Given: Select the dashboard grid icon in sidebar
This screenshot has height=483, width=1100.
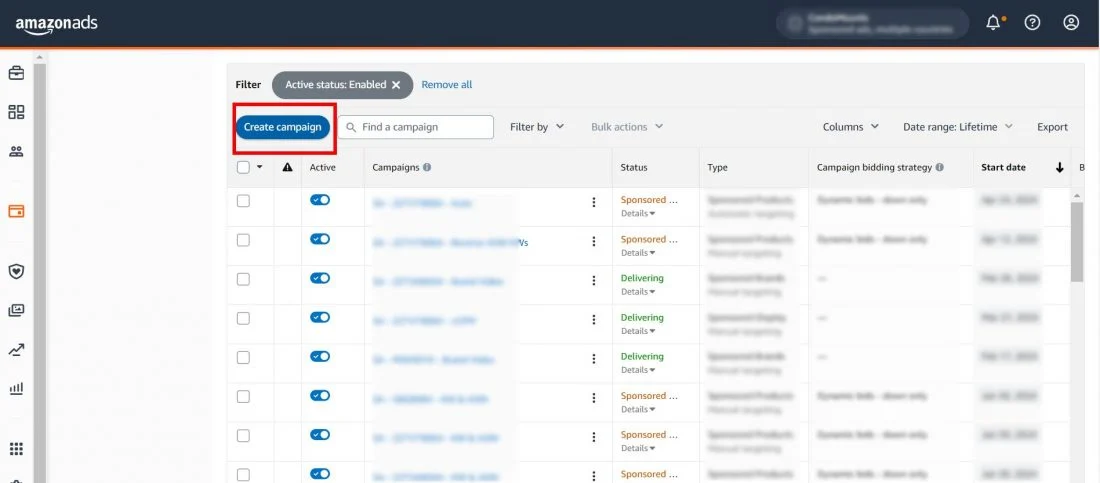Looking at the screenshot, I should 16,112.
